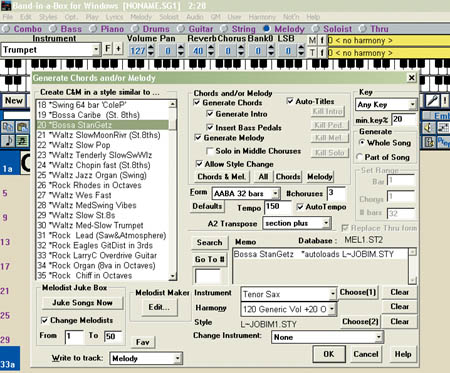Click the #choruses input field
This screenshot has width=450, height=373.
(x=336, y=193)
